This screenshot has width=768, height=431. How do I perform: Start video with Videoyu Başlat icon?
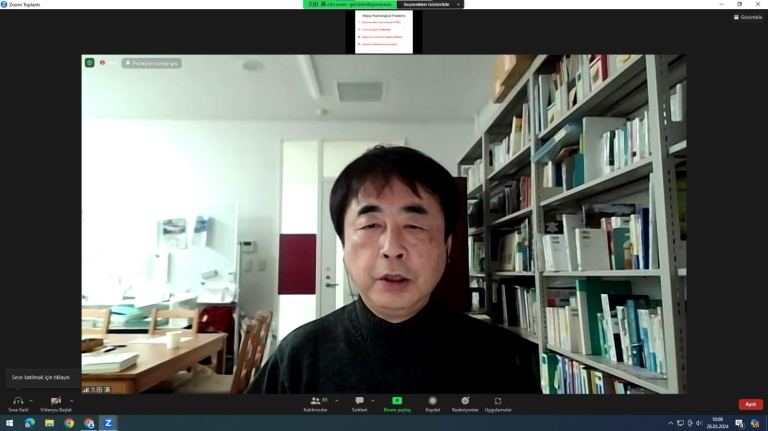pos(55,401)
